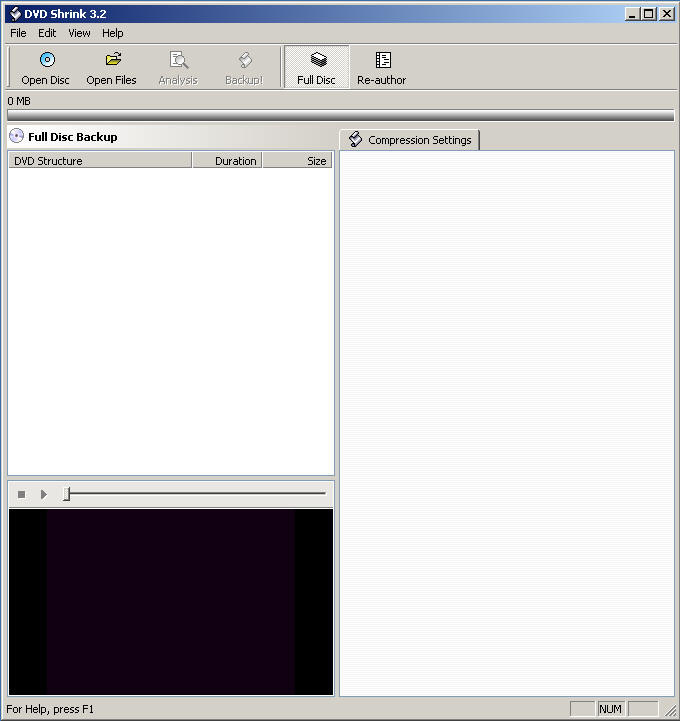Stop the preview playback

pyautogui.click(x=21, y=494)
